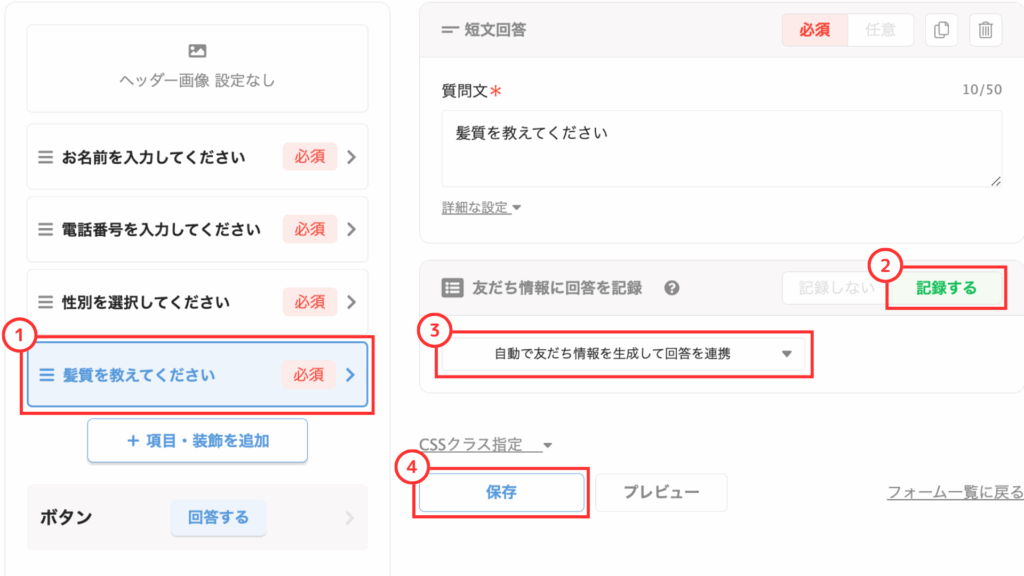This screenshot has width=1024, height=576.
Task: Expand the CSSクラス指定 section
Action: coord(486,445)
